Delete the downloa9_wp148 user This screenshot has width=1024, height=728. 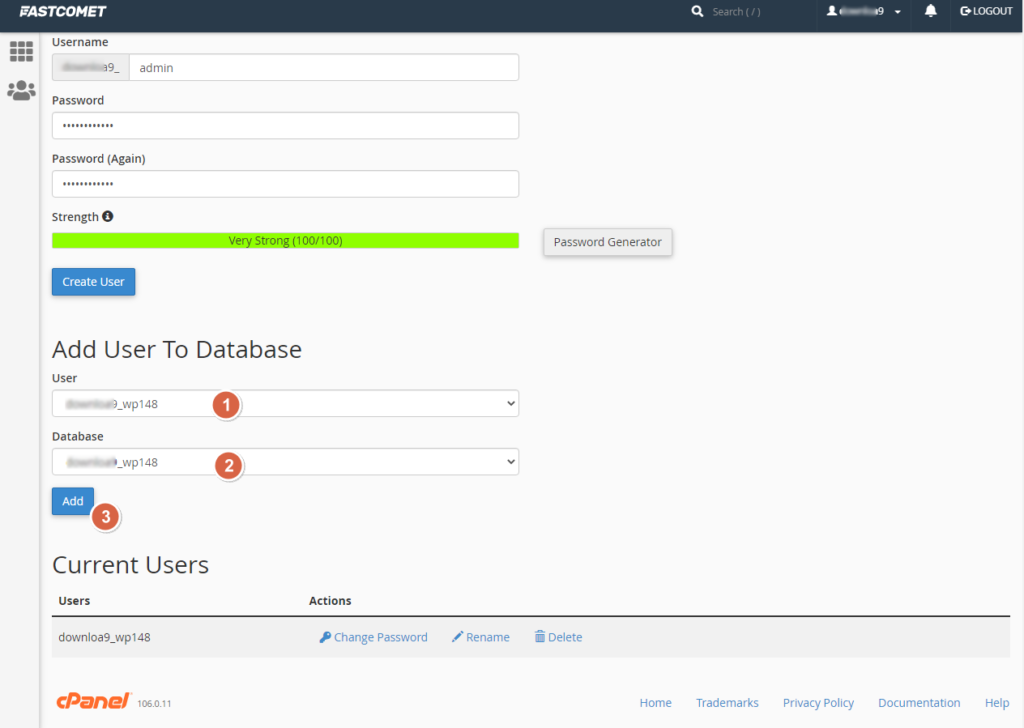[558, 637]
